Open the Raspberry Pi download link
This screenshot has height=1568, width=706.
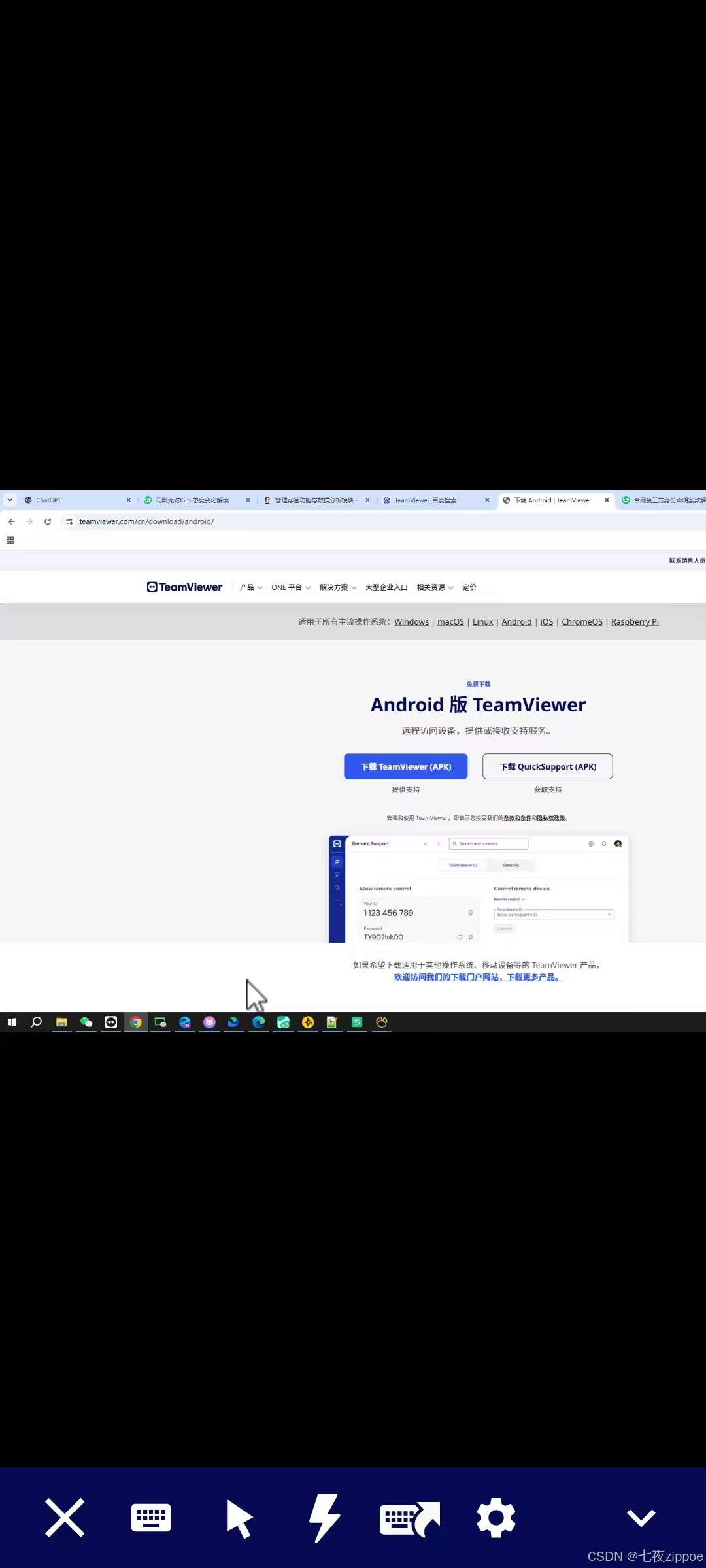[635, 622]
